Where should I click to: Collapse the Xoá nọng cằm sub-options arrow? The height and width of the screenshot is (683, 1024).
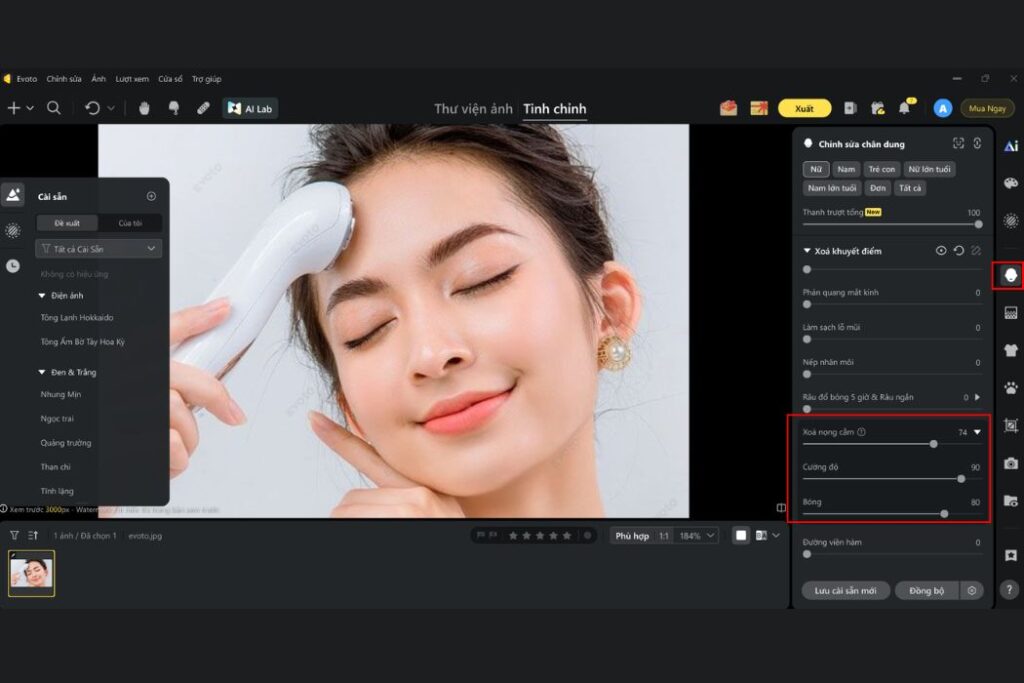(978, 432)
